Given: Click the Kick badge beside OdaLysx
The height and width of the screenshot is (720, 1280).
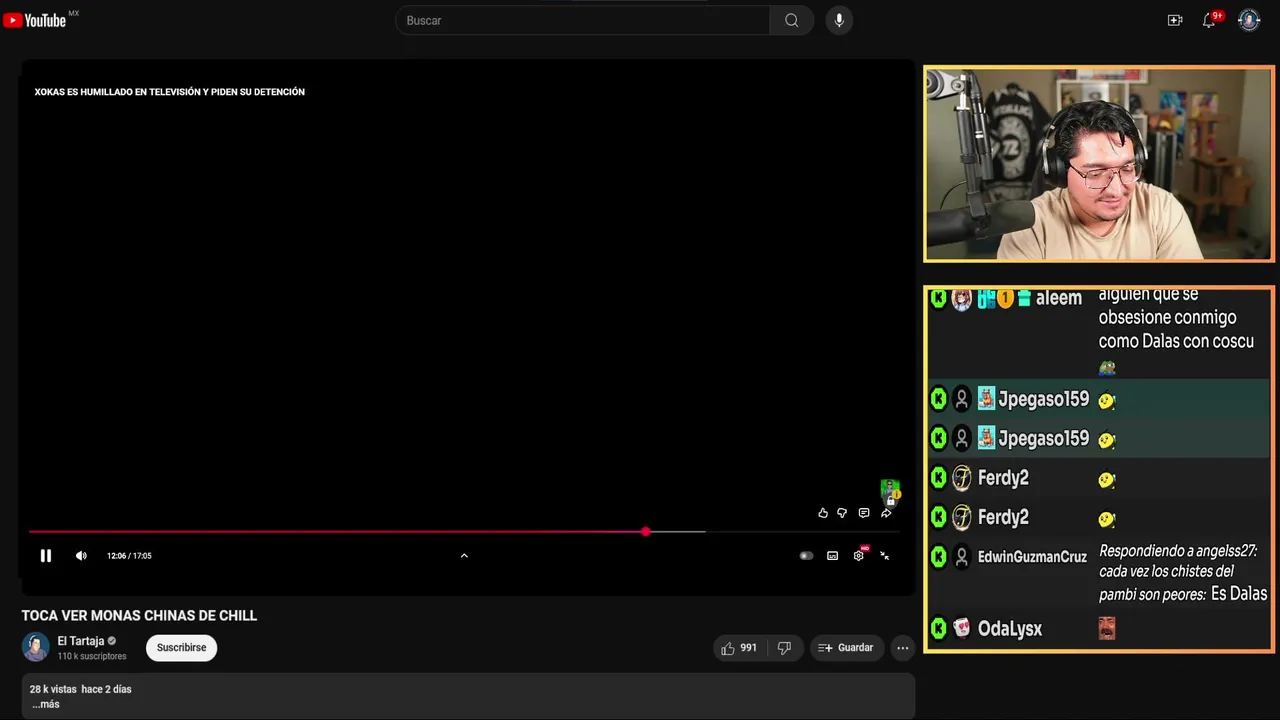Looking at the screenshot, I should [x=938, y=628].
